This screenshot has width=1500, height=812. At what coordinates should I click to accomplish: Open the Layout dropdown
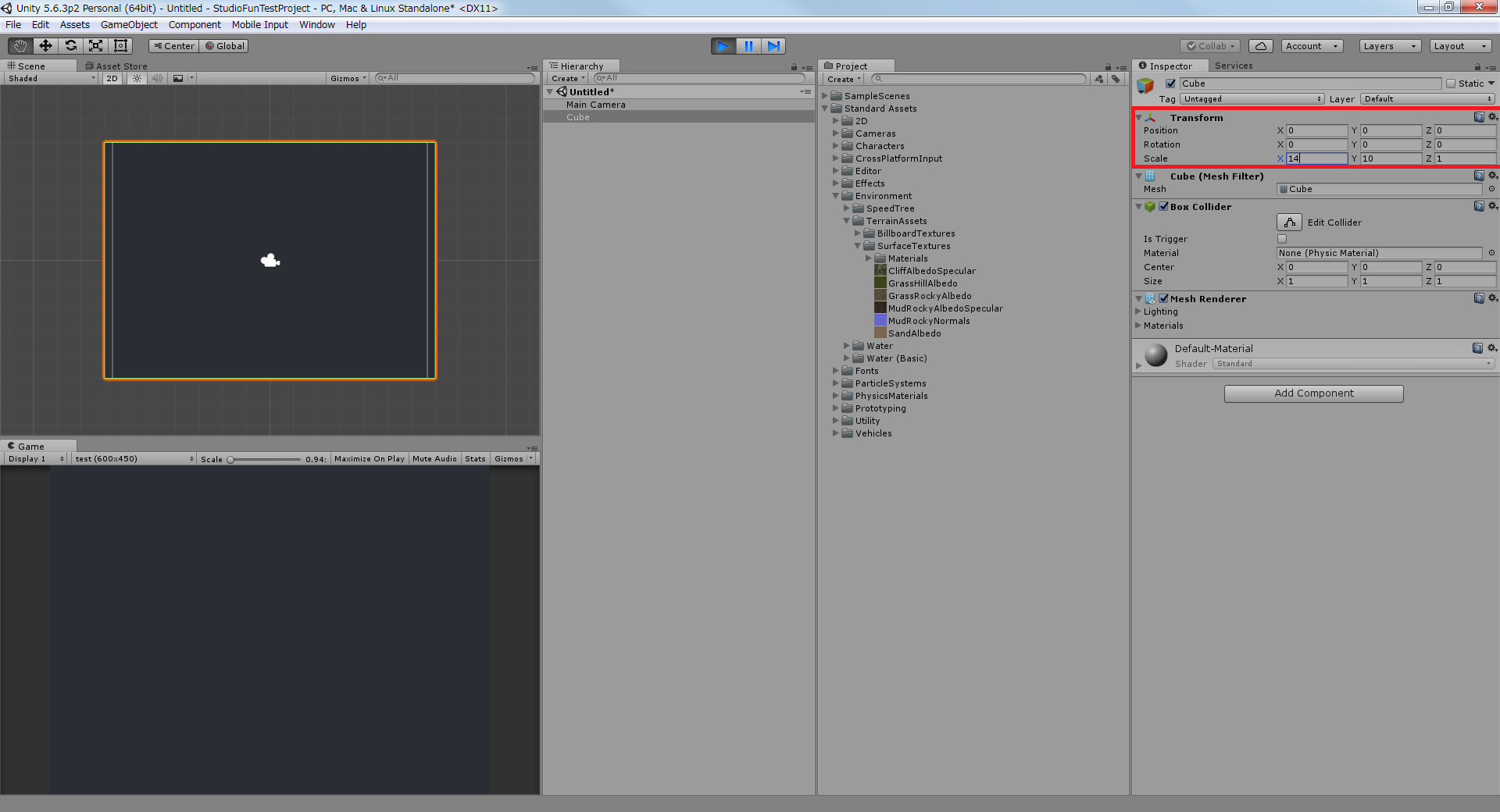click(1461, 46)
